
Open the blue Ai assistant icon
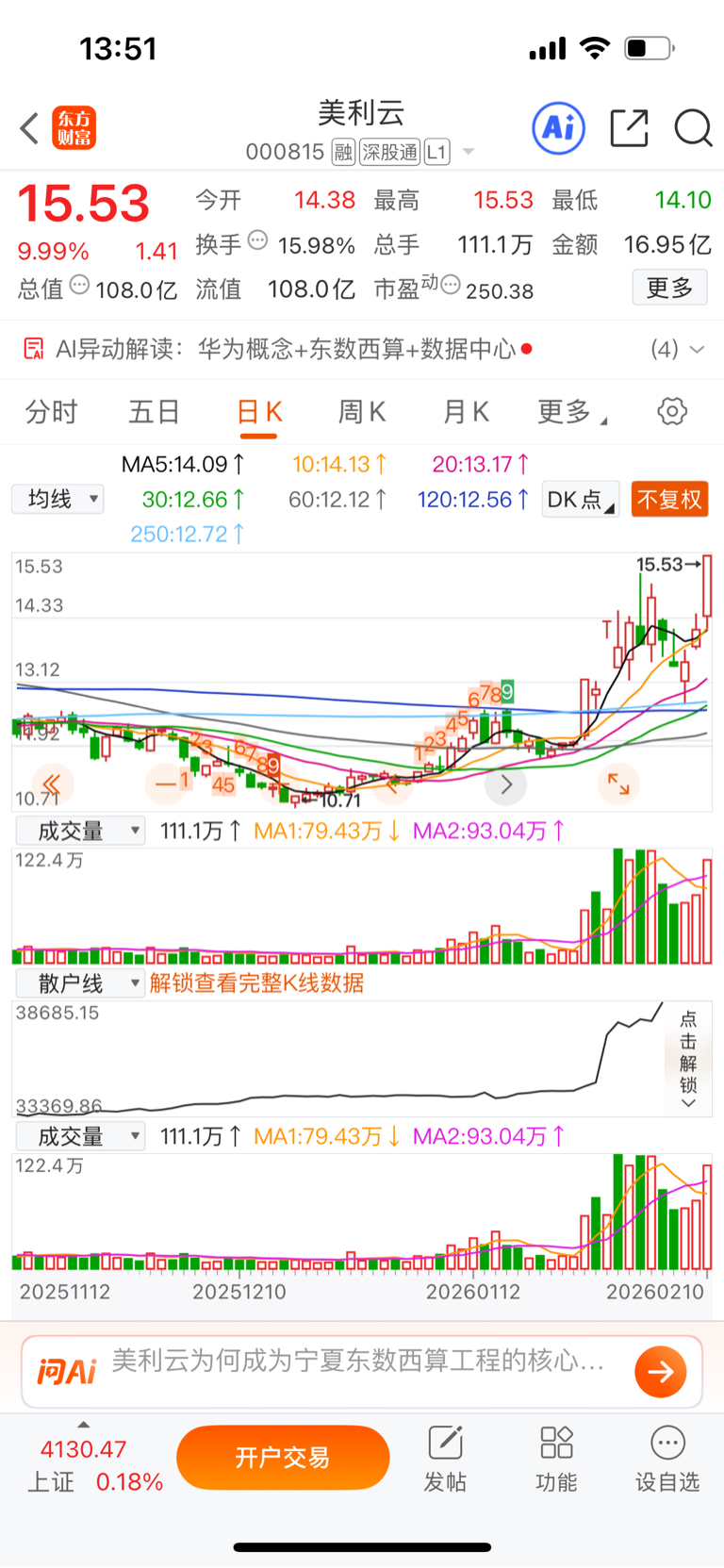[x=559, y=128]
